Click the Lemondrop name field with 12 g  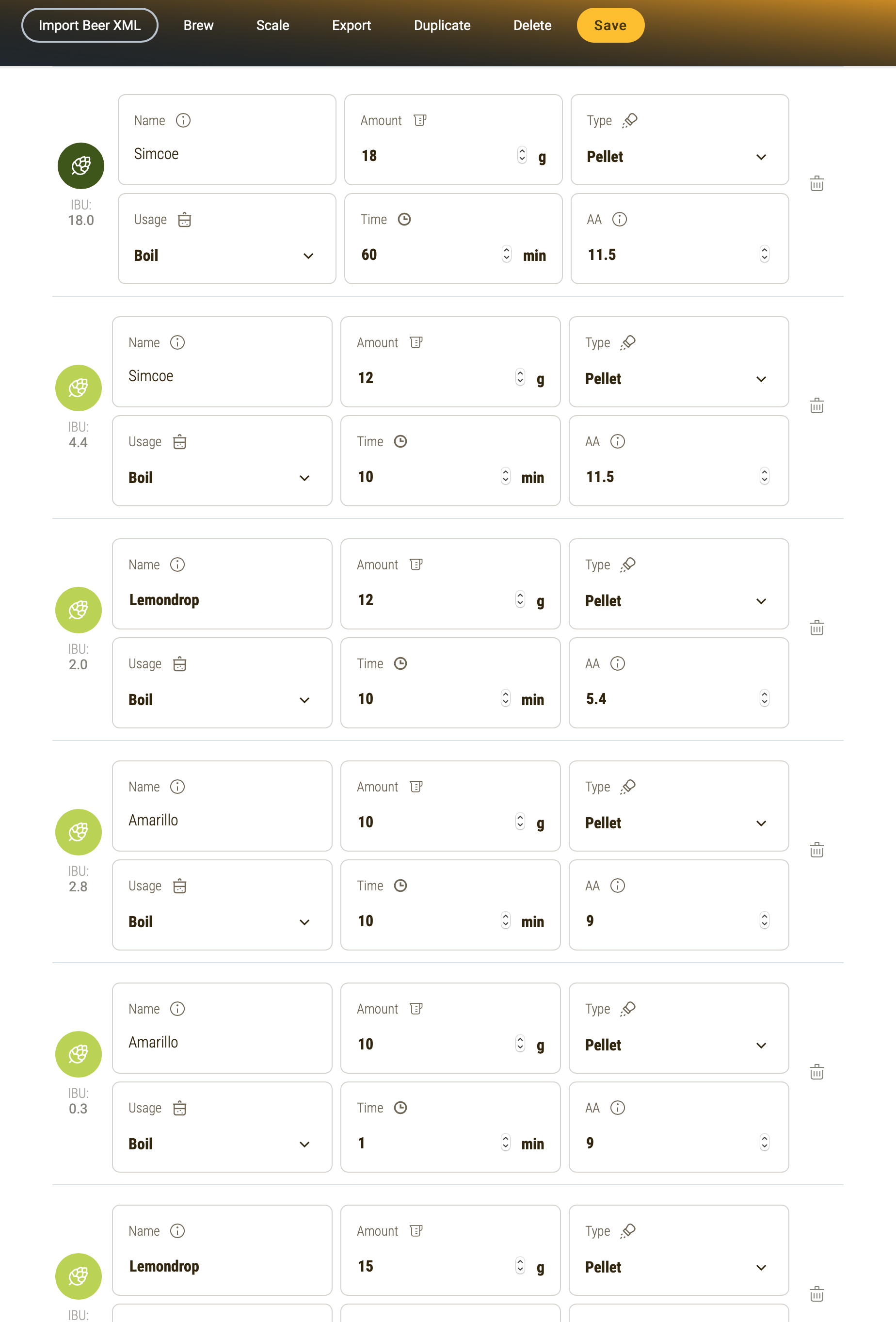(222, 600)
